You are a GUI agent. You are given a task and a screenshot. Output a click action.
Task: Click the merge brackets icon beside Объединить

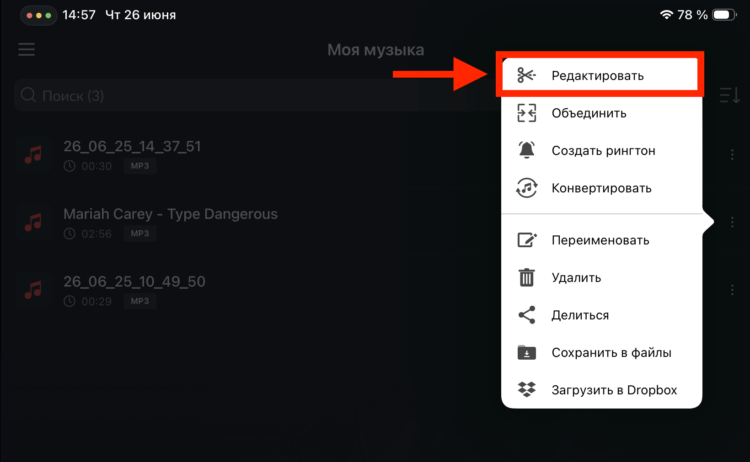[x=527, y=113]
